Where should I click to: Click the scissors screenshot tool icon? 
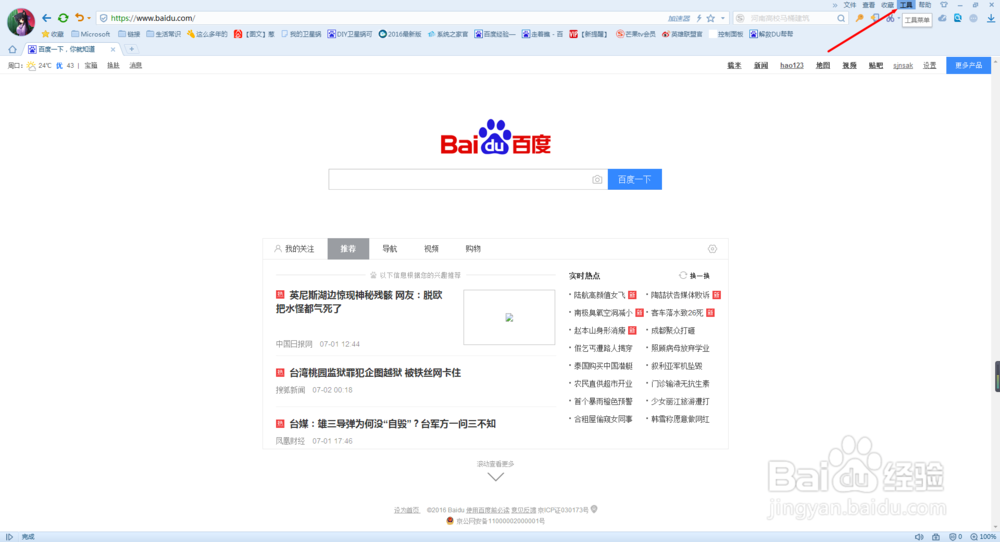point(890,18)
